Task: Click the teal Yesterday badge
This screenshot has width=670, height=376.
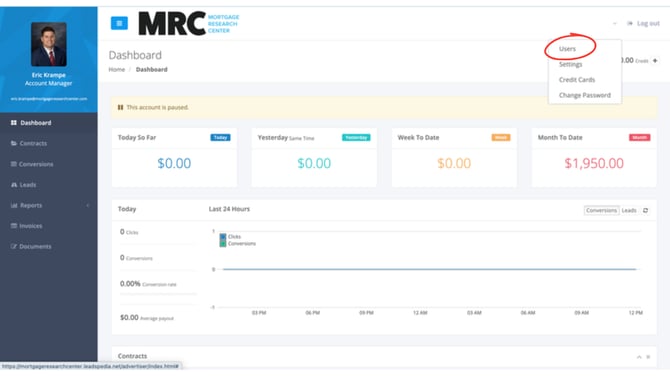Action: 356,137
